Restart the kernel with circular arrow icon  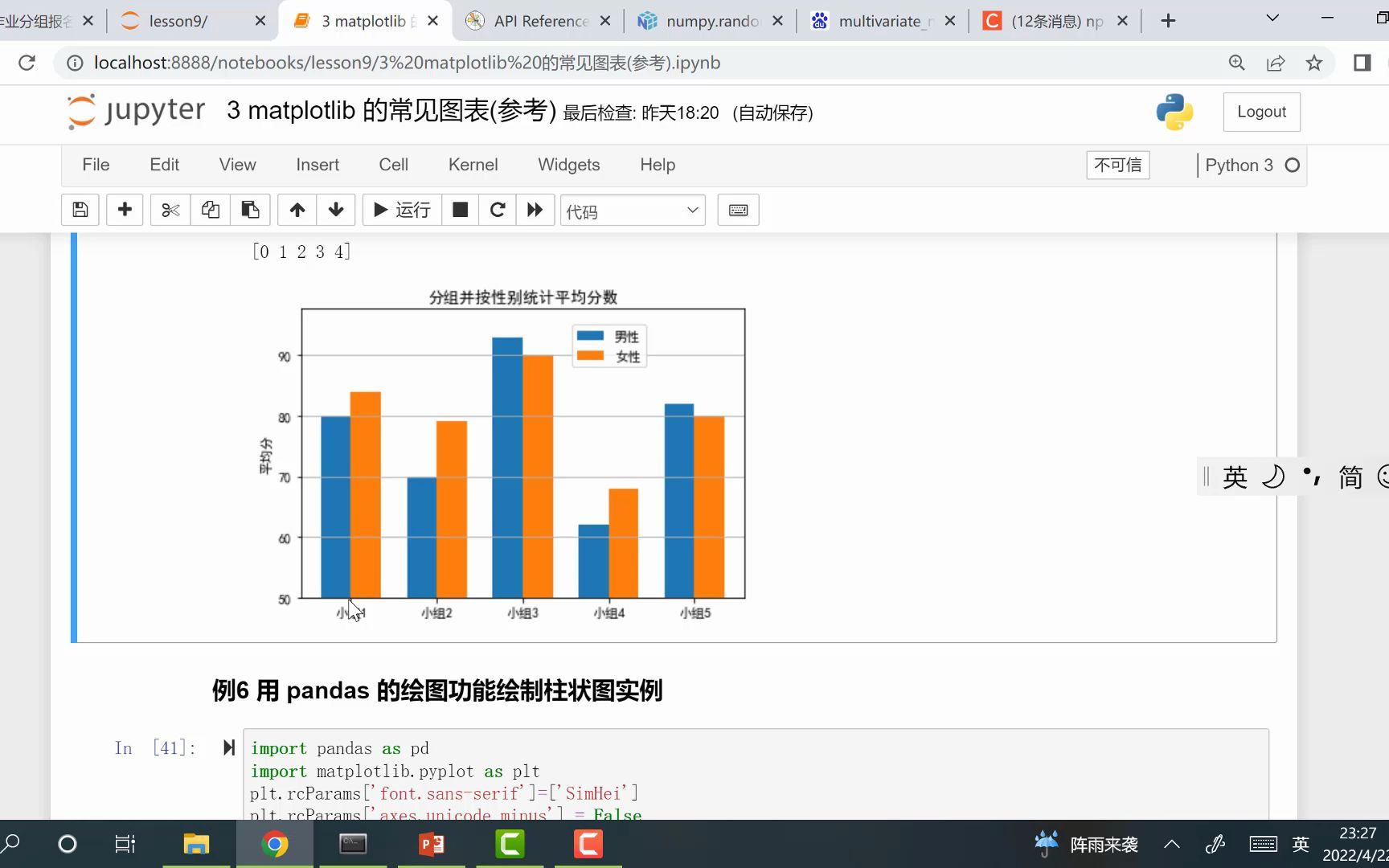pos(498,210)
